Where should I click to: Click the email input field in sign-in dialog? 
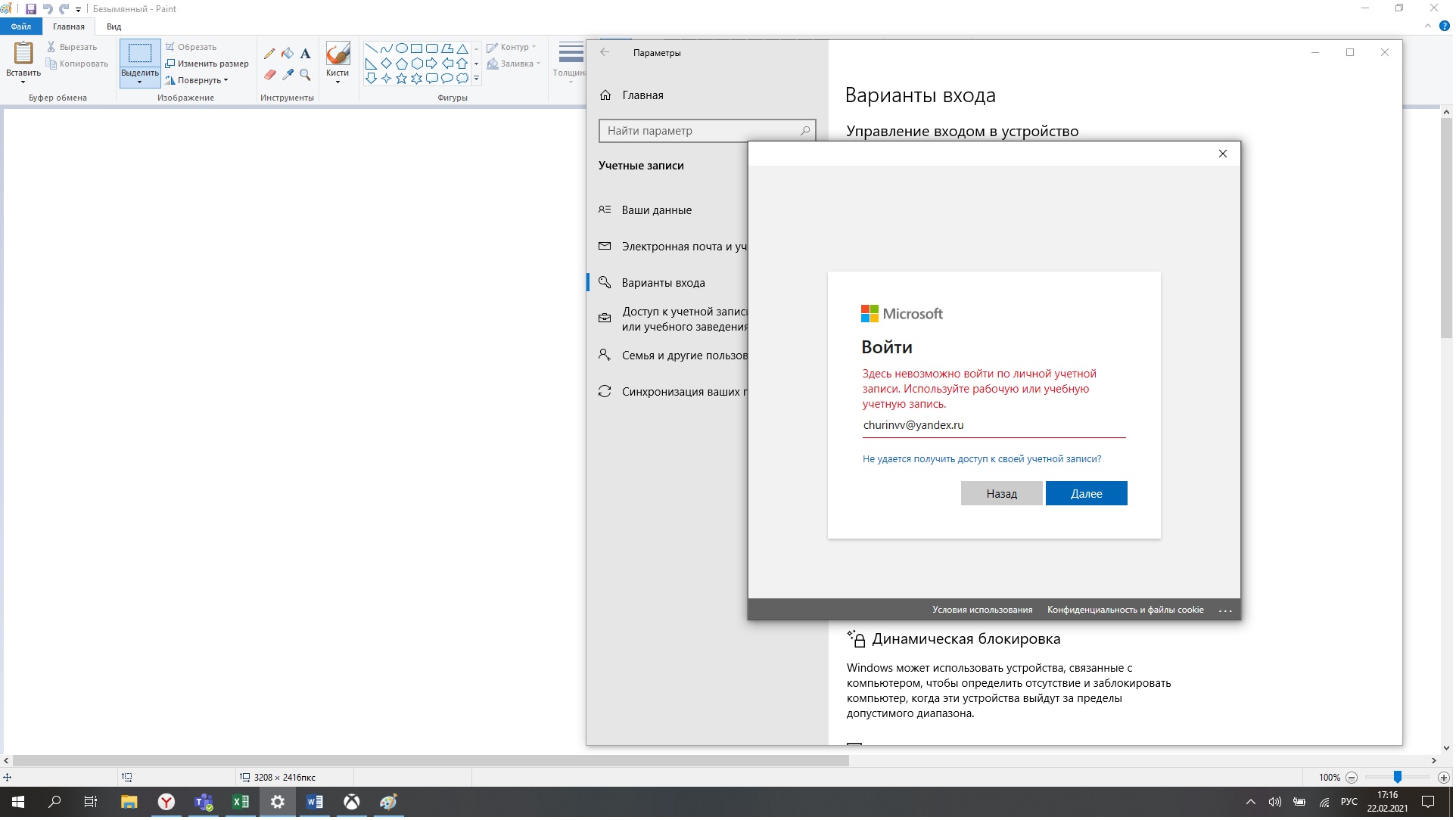pyautogui.click(x=995, y=426)
